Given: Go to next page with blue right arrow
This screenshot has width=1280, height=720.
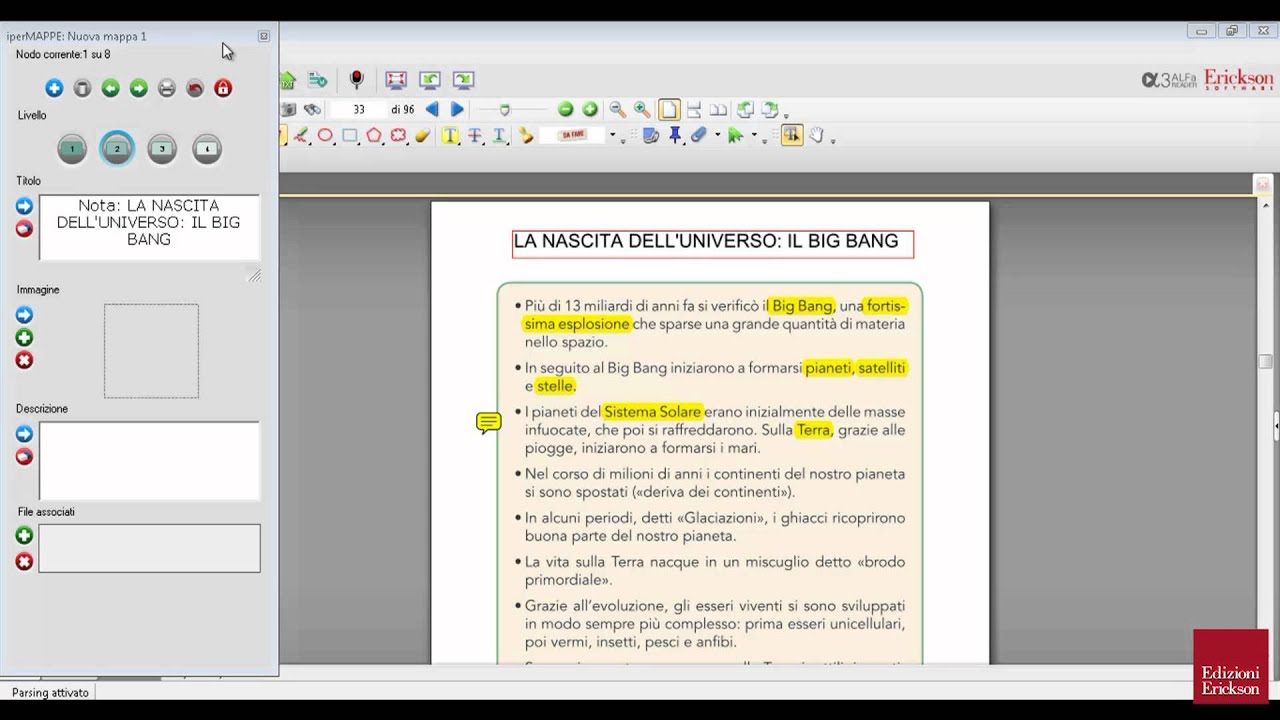Looking at the screenshot, I should coord(457,110).
